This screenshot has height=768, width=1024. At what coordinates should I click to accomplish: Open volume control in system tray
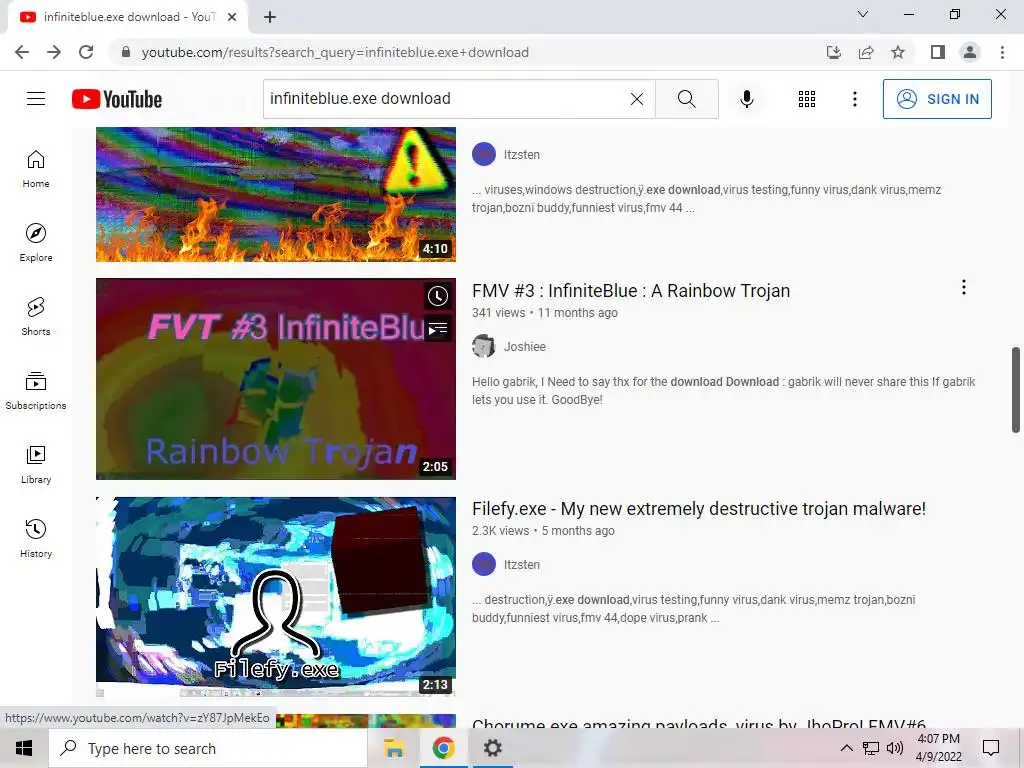895,748
